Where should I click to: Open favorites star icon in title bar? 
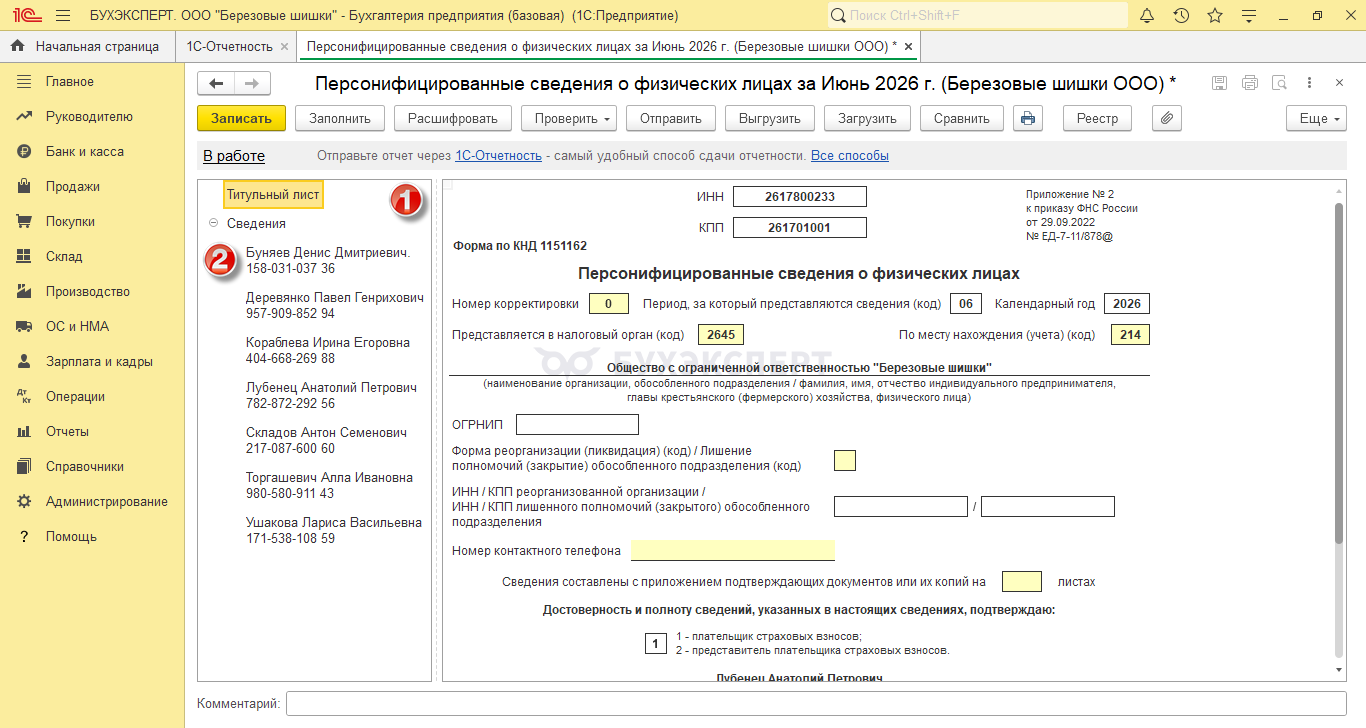[x=1215, y=16]
